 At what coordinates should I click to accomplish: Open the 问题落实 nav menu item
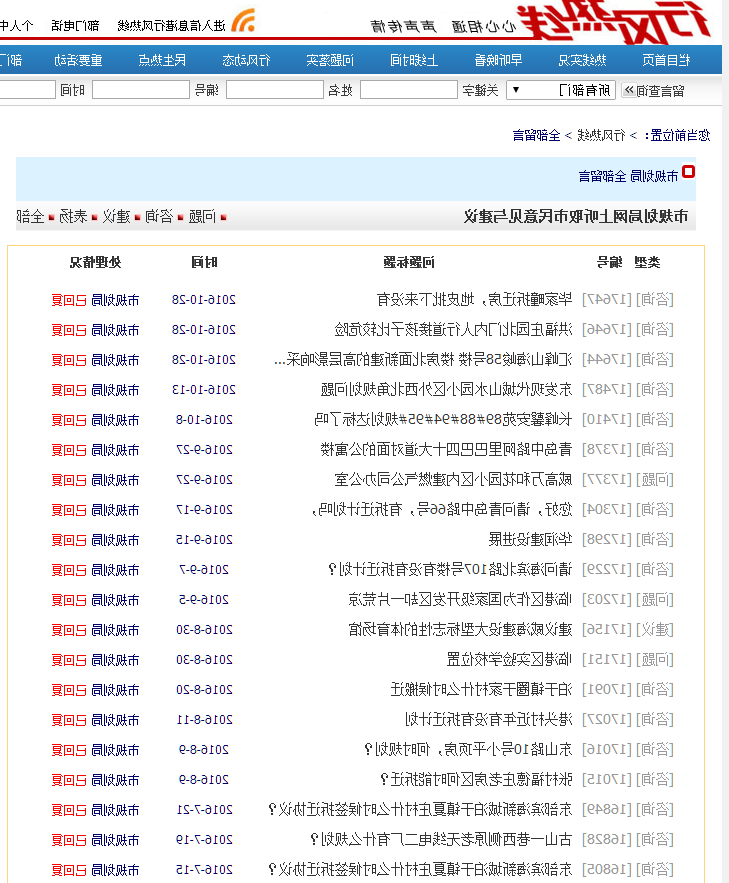(330, 60)
